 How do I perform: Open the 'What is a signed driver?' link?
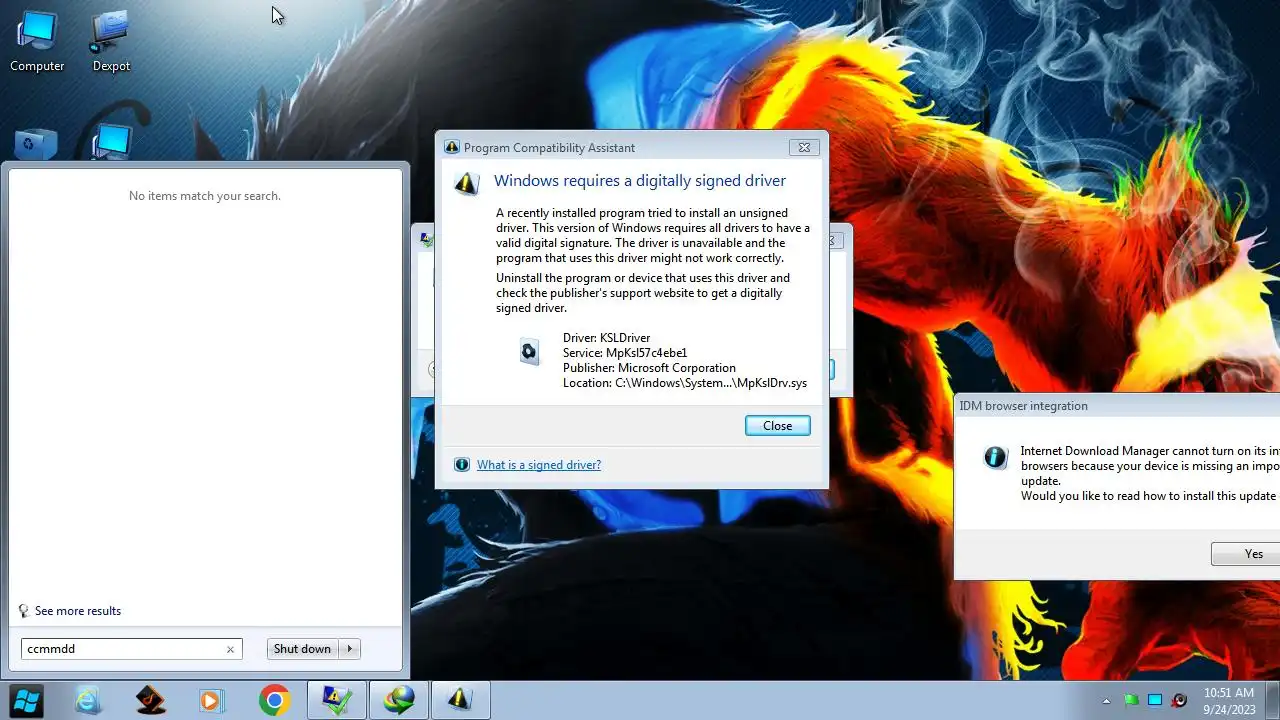[539, 465]
